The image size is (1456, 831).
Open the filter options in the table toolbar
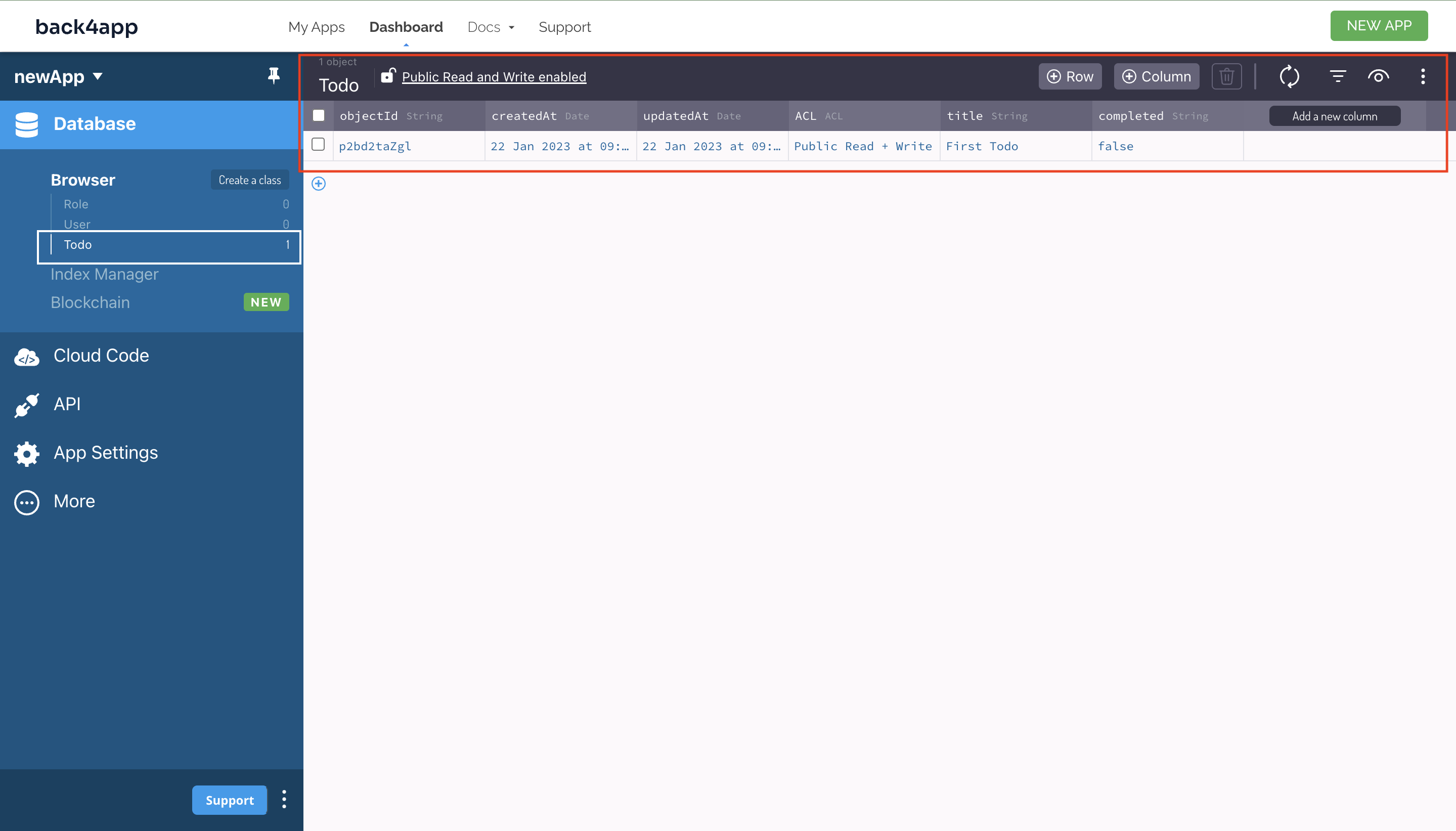(1337, 76)
